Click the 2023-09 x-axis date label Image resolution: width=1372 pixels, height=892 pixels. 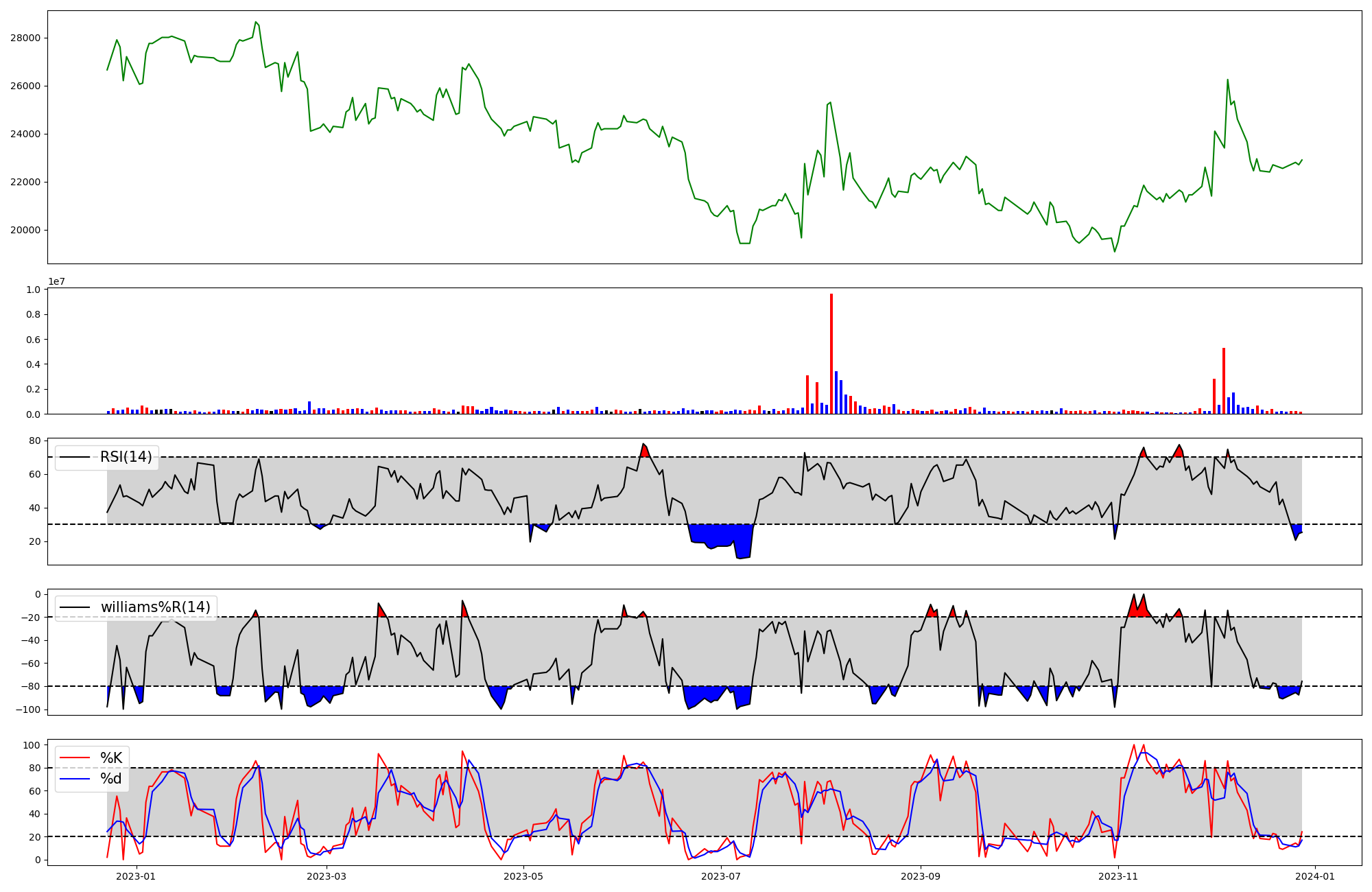point(920,876)
